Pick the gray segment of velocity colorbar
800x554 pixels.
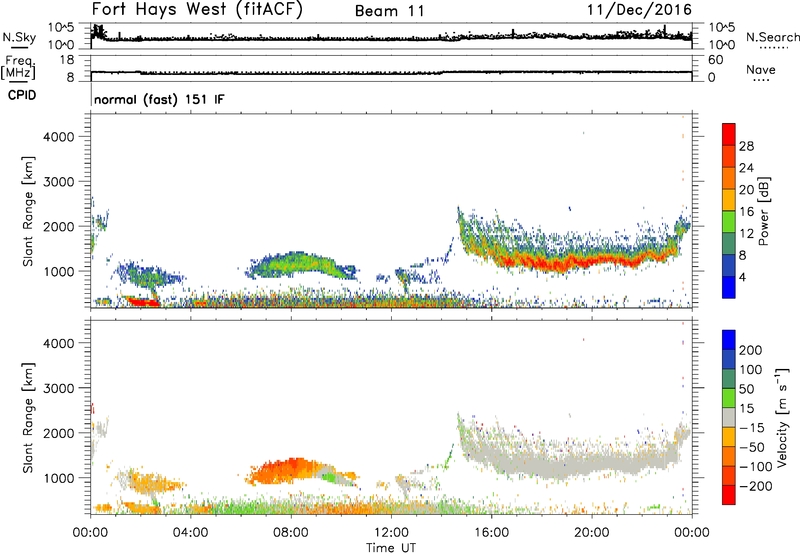pyautogui.click(x=729, y=417)
